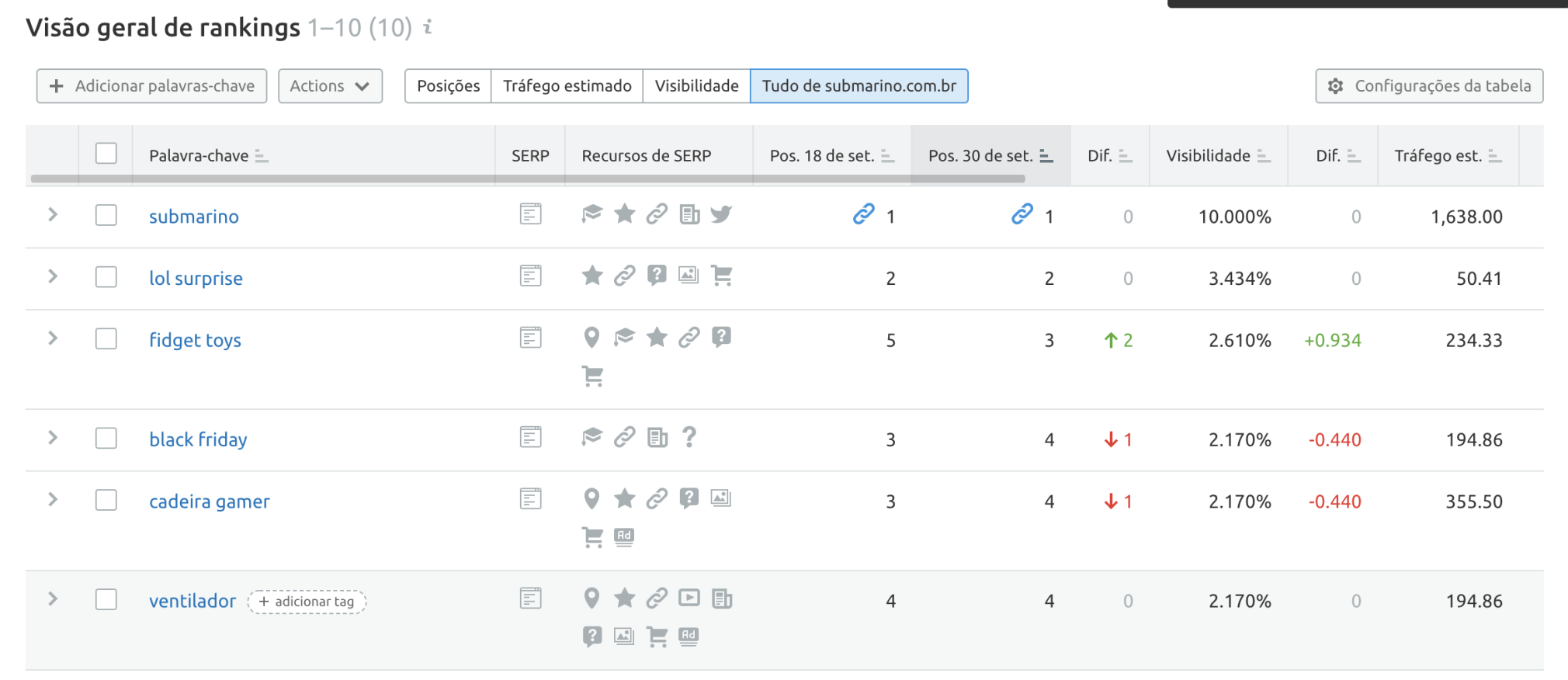Sort by Palavra-chave column
Image resolution: width=1568 pixels, height=680 pixels.
point(209,156)
